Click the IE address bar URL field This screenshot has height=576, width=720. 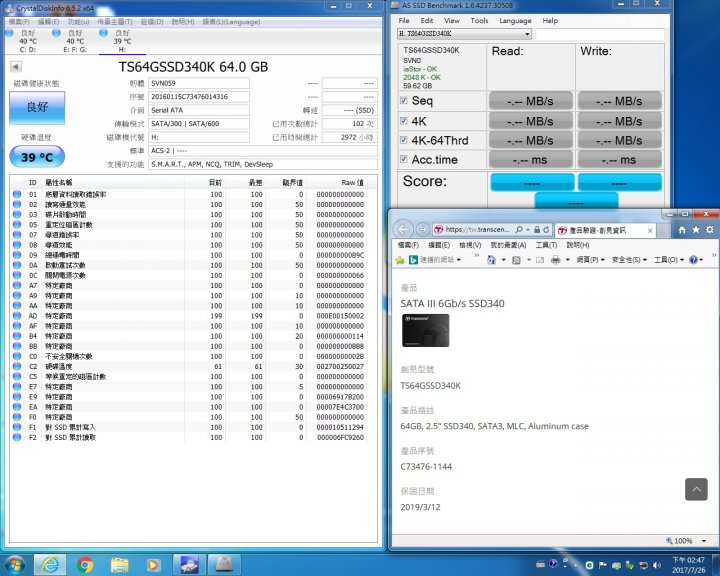[478, 229]
